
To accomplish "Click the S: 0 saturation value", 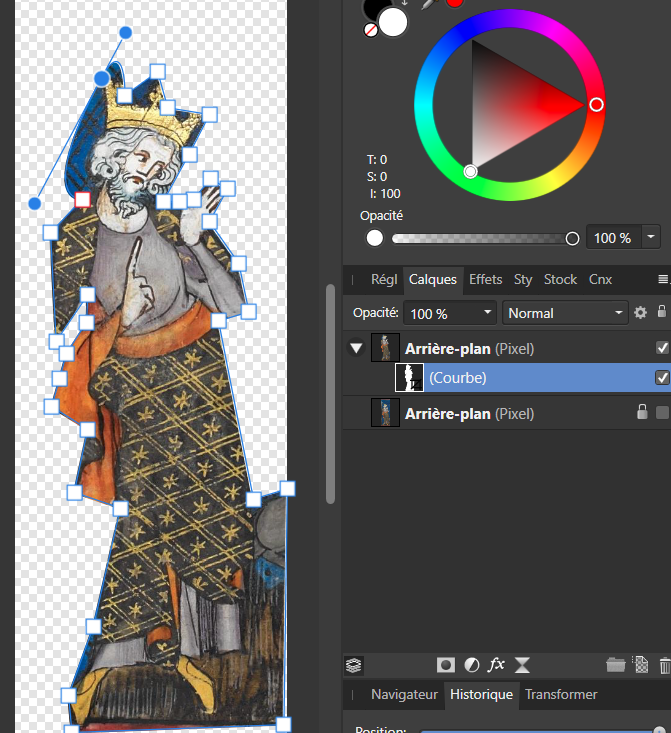I will click(376, 177).
